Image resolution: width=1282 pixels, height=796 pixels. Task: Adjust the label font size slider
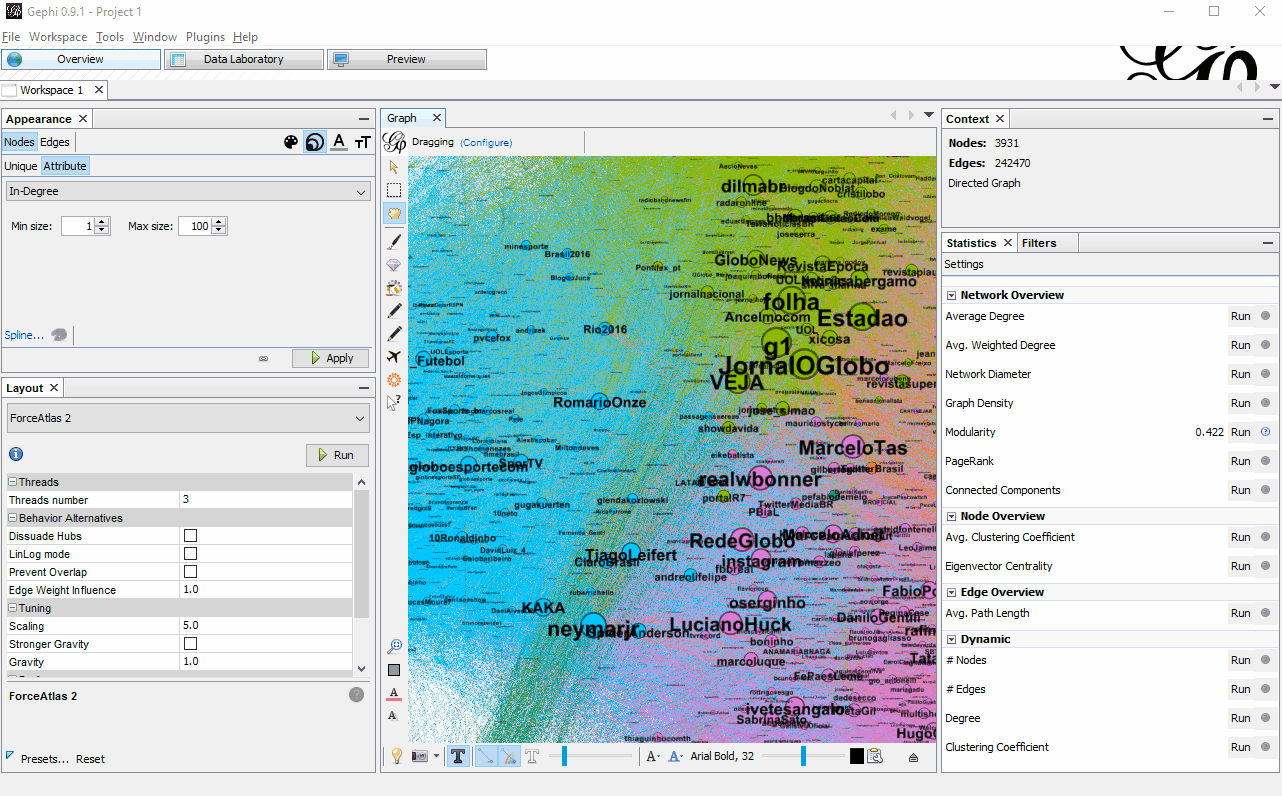point(804,756)
